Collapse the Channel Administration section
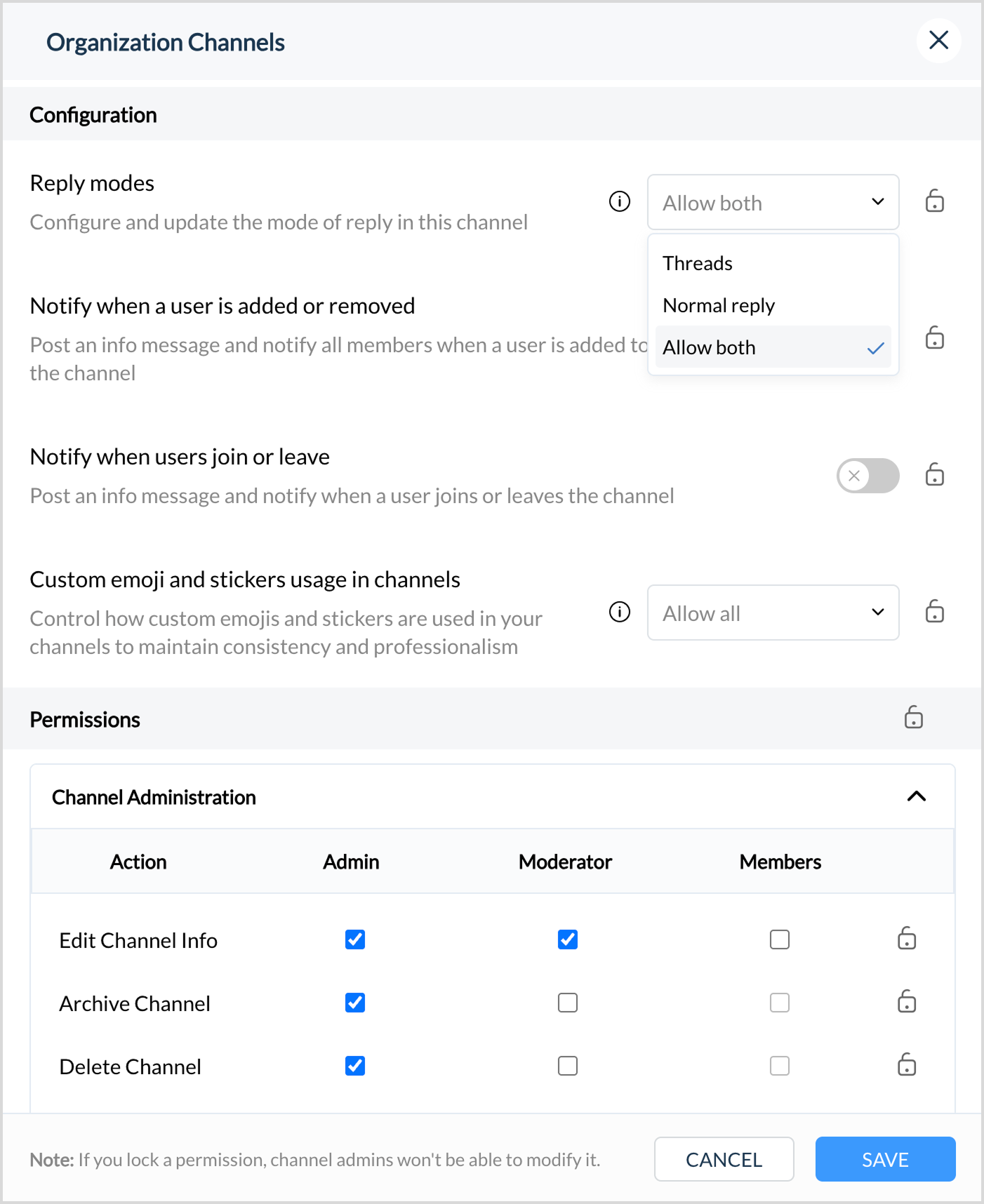The height and width of the screenshot is (1204, 984). coord(917,796)
